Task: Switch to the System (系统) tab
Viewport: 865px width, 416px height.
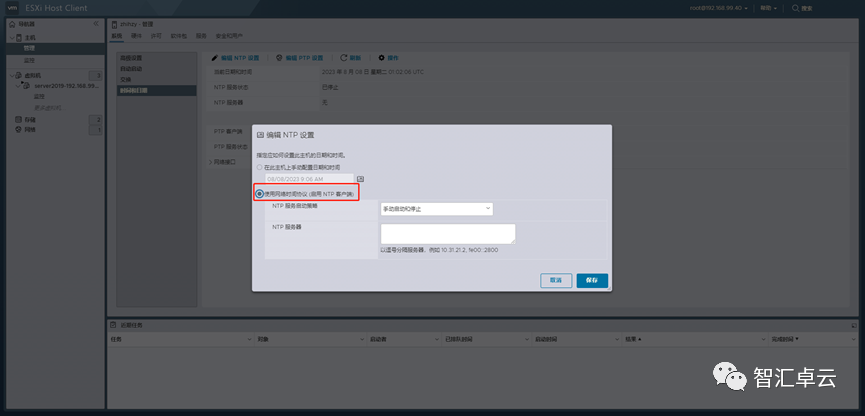Action: pyautogui.click(x=116, y=36)
